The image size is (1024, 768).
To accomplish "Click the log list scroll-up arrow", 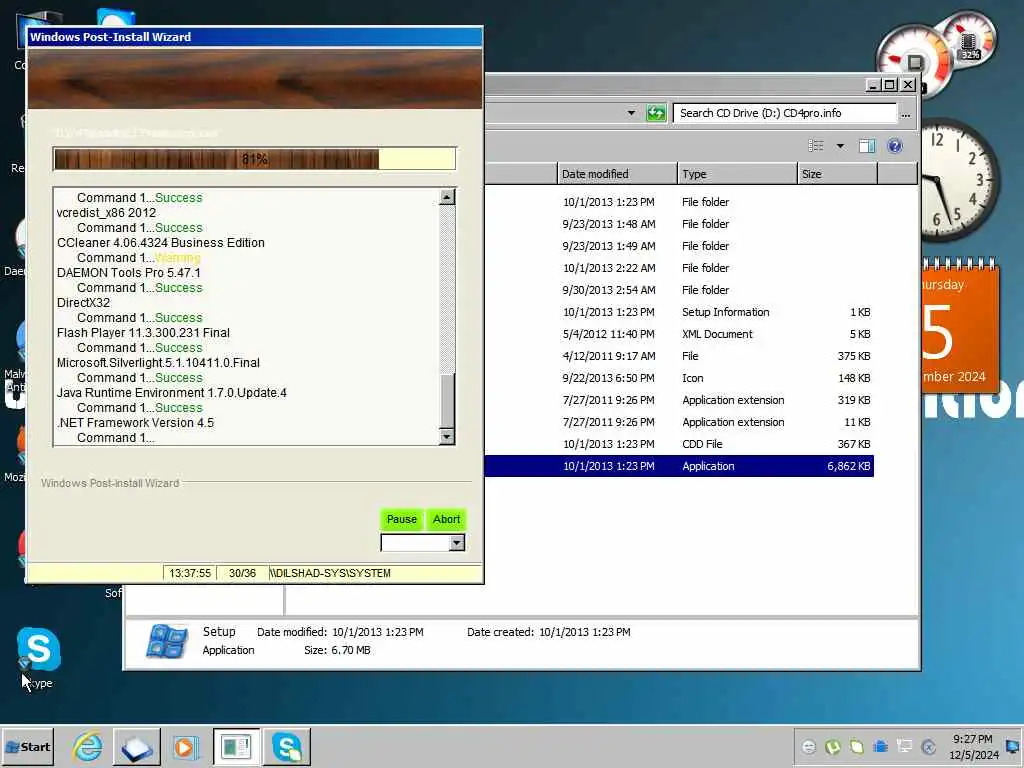I will [447, 197].
